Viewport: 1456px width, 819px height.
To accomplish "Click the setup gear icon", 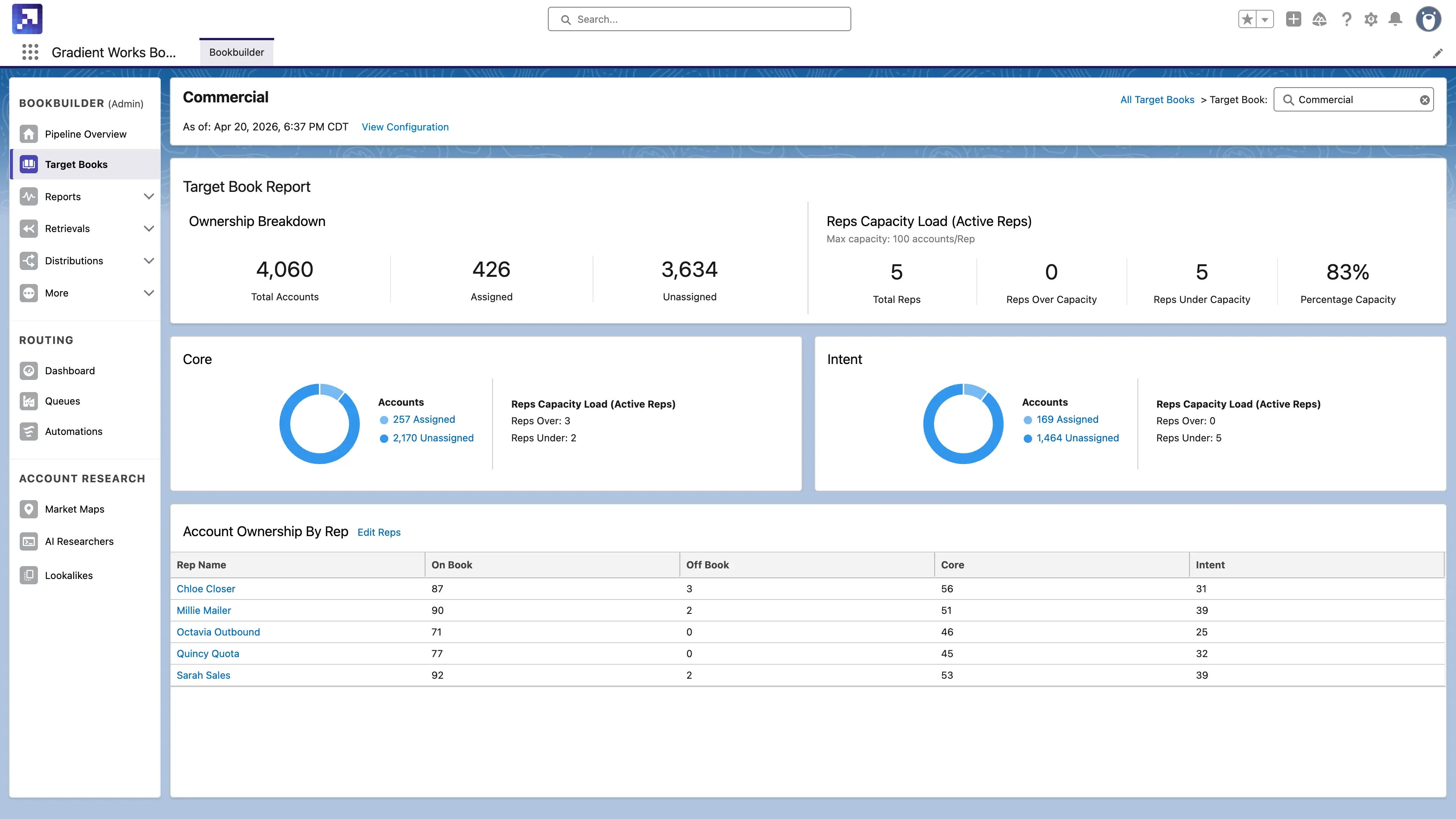I will click(1371, 19).
